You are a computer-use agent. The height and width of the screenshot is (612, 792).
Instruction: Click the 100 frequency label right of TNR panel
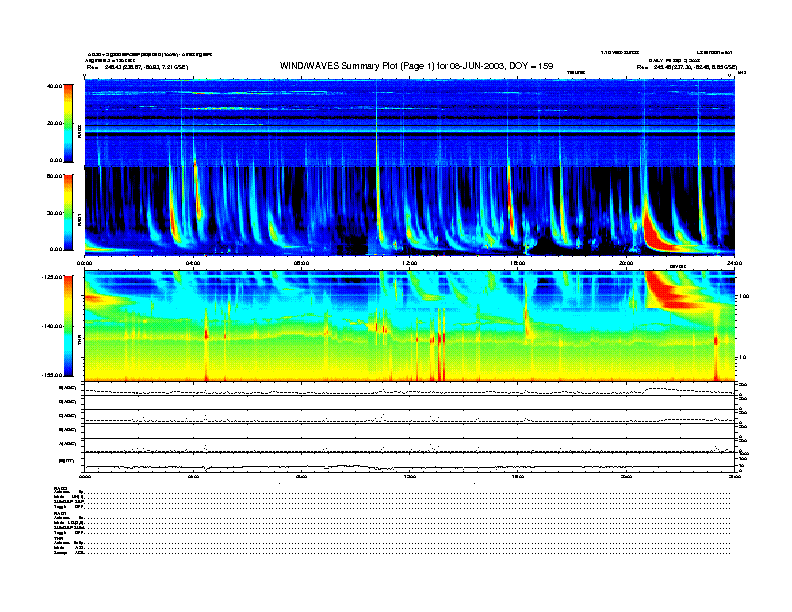pyautogui.click(x=744, y=296)
